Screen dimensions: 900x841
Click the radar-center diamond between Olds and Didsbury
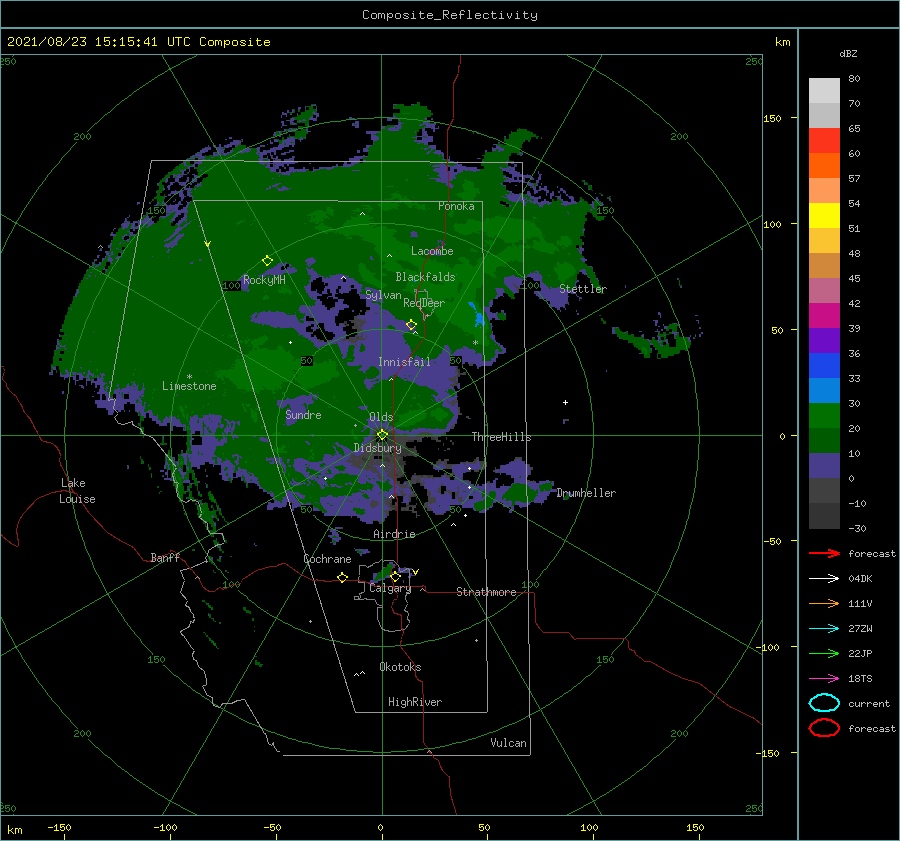pyautogui.click(x=382, y=435)
